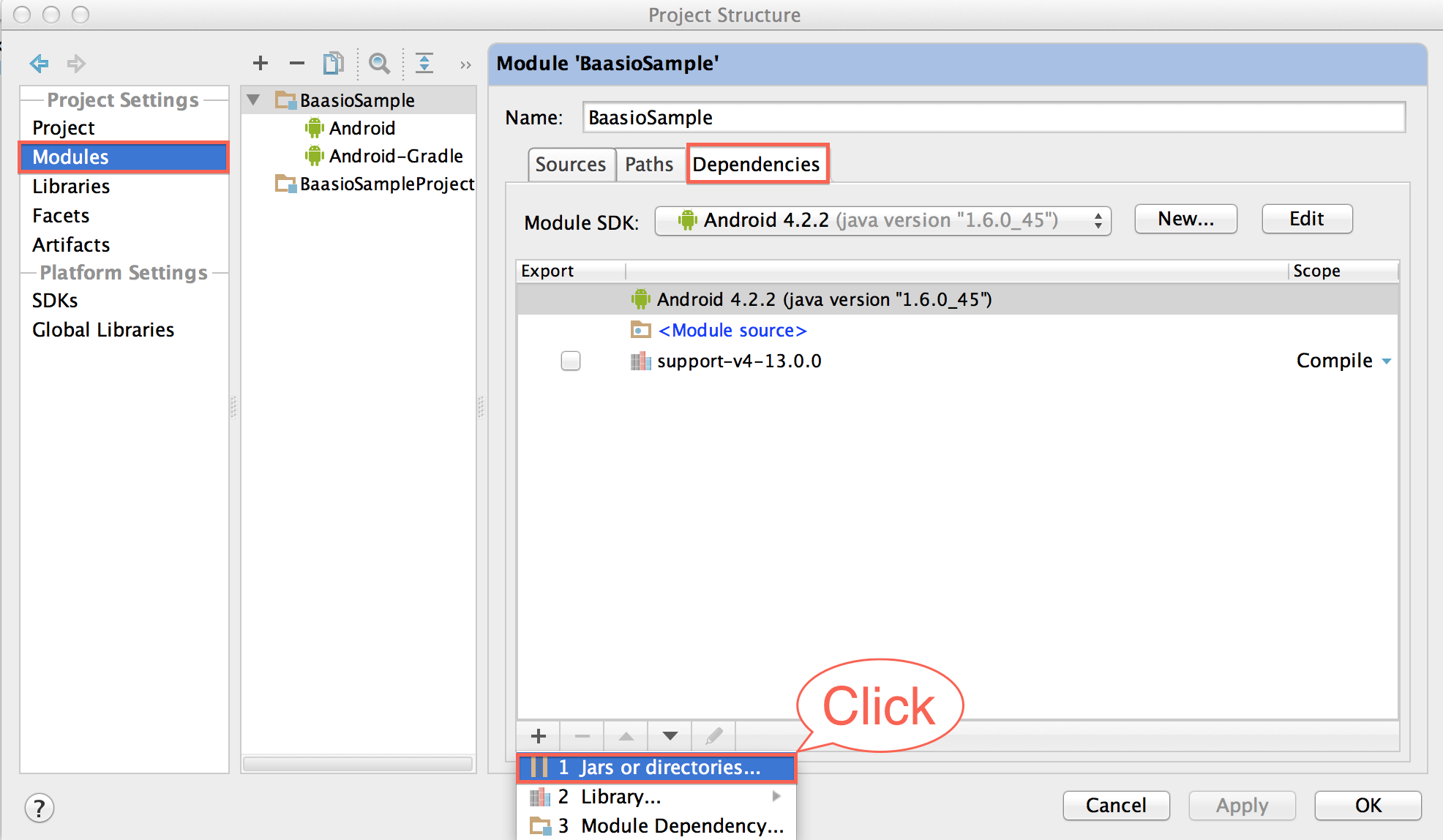
Task: Open SDKs platform settings
Action: click(x=55, y=301)
